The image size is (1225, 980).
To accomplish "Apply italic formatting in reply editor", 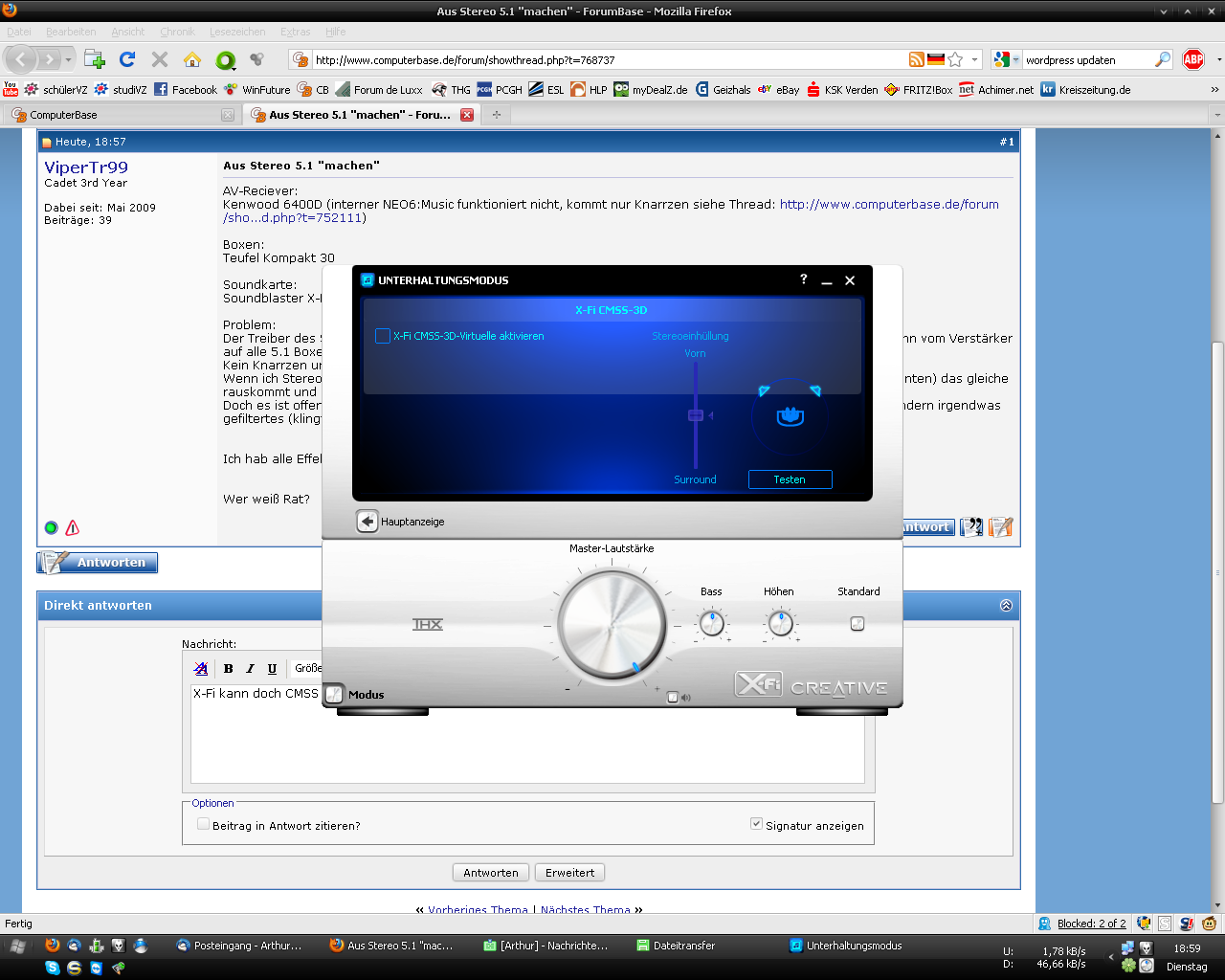I will click(250, 669).
